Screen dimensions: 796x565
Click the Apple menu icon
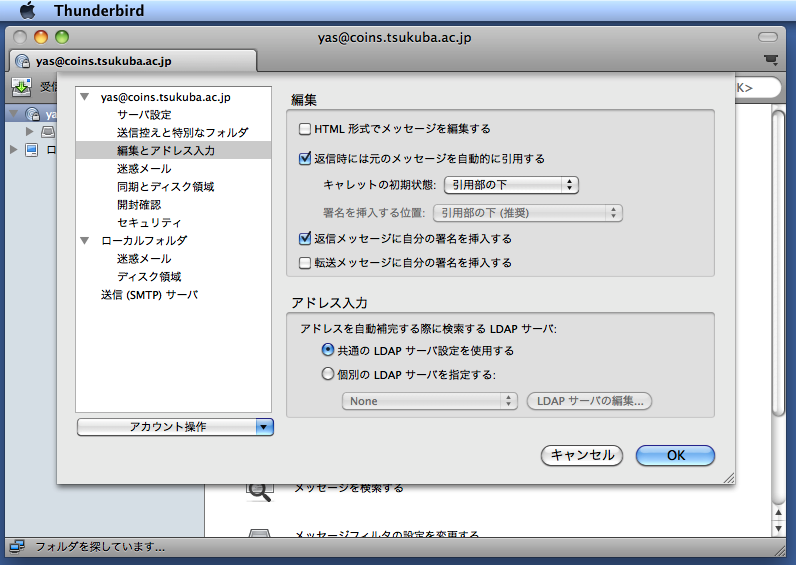tap(27, 10)
